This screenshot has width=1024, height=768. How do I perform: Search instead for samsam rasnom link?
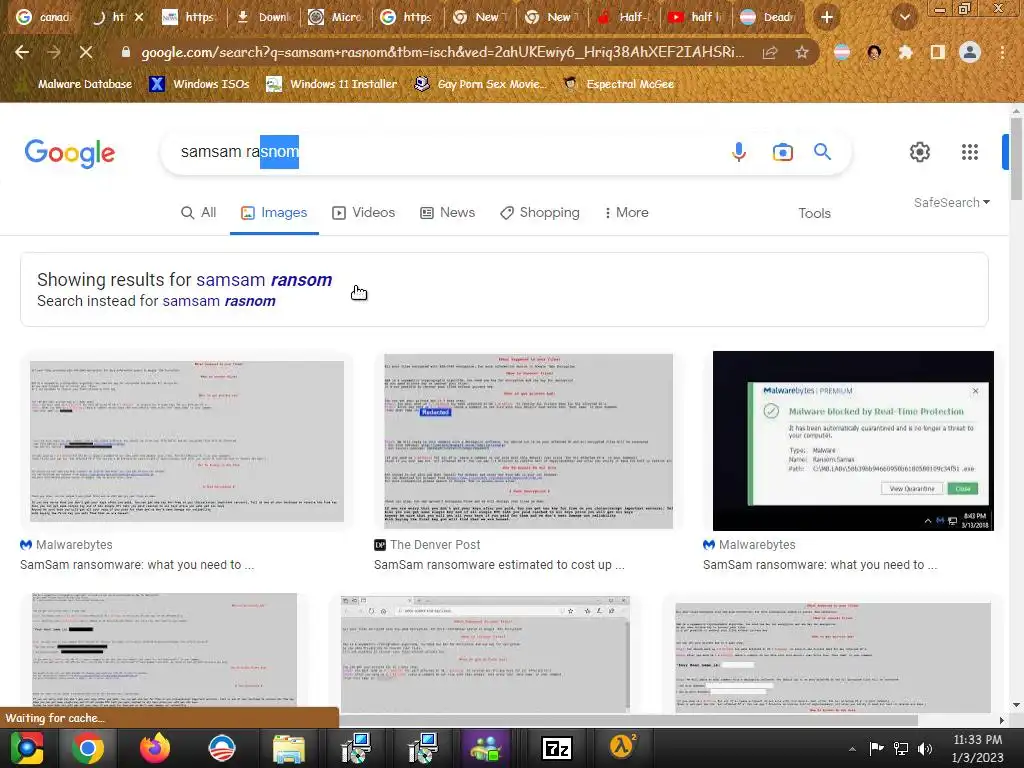tap(219, 301)
